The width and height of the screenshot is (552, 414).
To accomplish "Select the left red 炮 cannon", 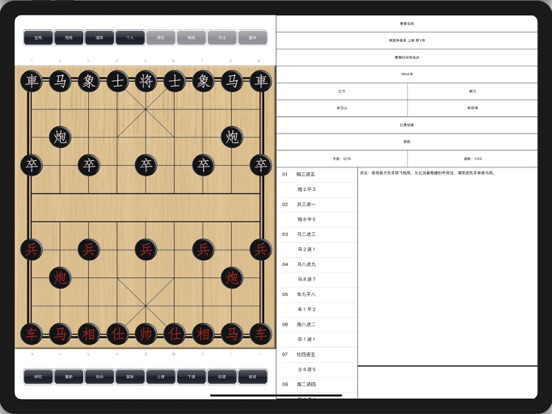I will [60, 278].
